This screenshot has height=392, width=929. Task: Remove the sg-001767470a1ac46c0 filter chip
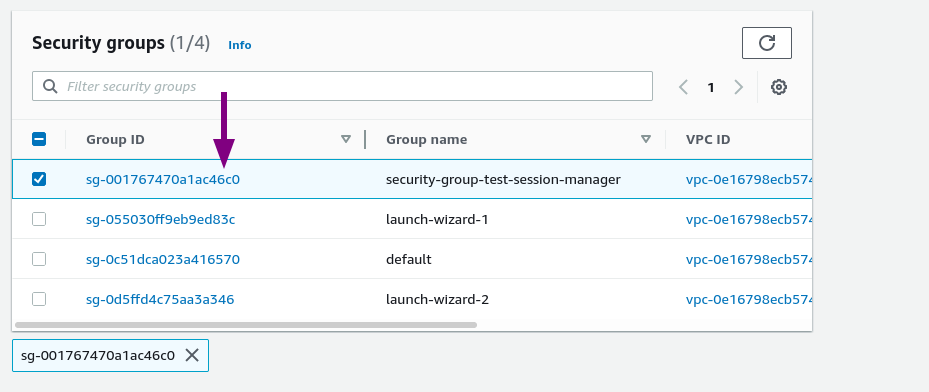tap(192, 355)
